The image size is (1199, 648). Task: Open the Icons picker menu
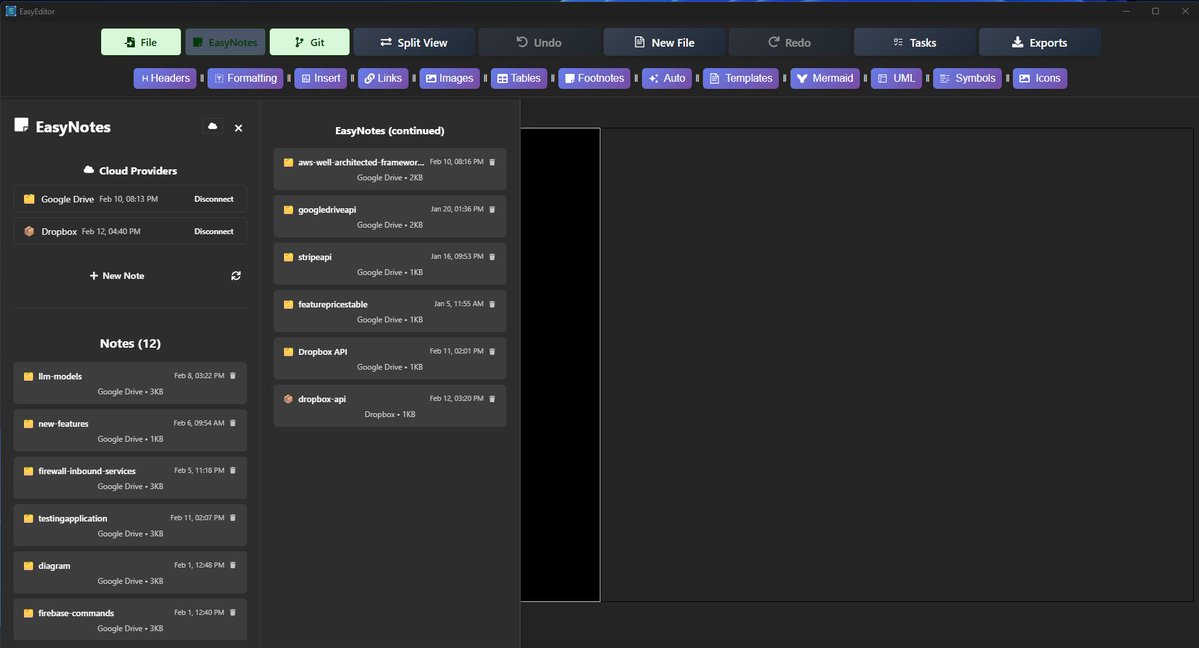[1040, 78]
